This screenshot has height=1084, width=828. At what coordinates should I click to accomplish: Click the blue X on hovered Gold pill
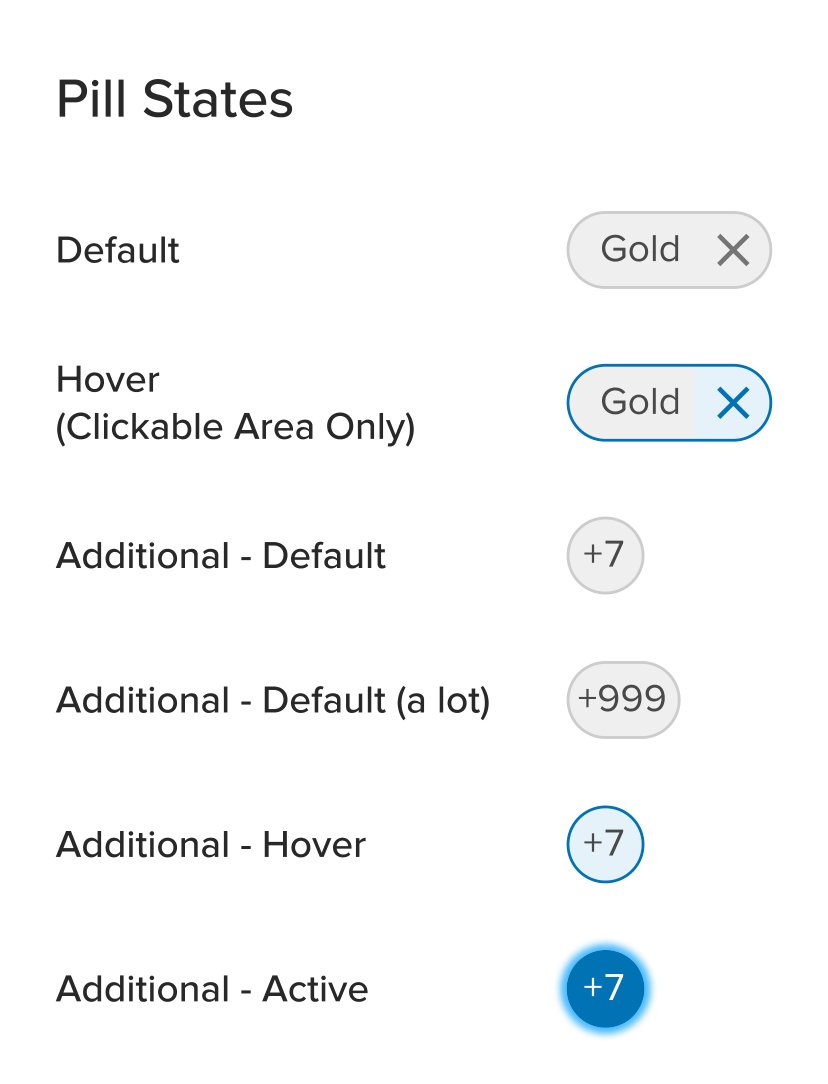pyautogui.click(x=733, y=403)
